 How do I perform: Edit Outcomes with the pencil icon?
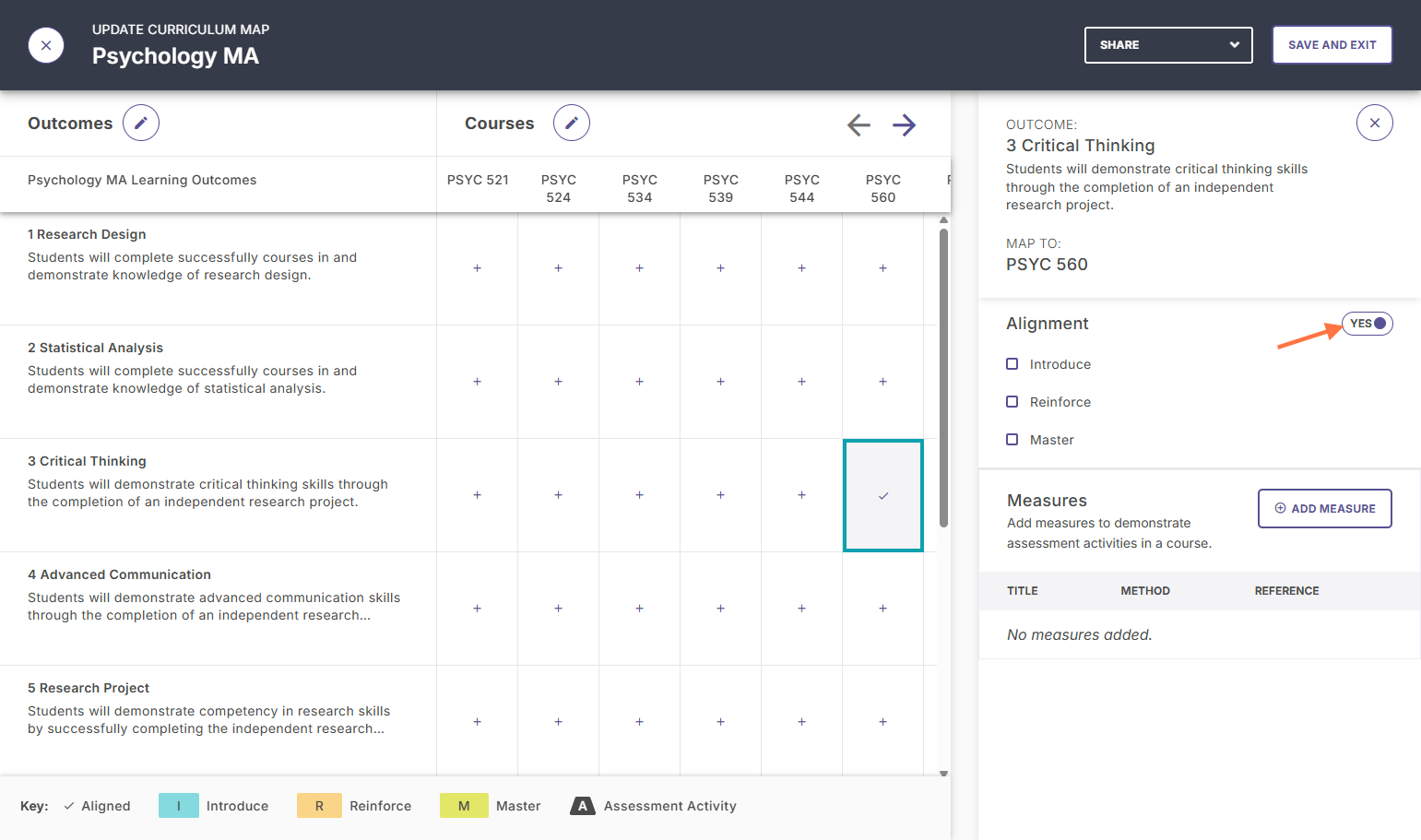tap(141, 123)
